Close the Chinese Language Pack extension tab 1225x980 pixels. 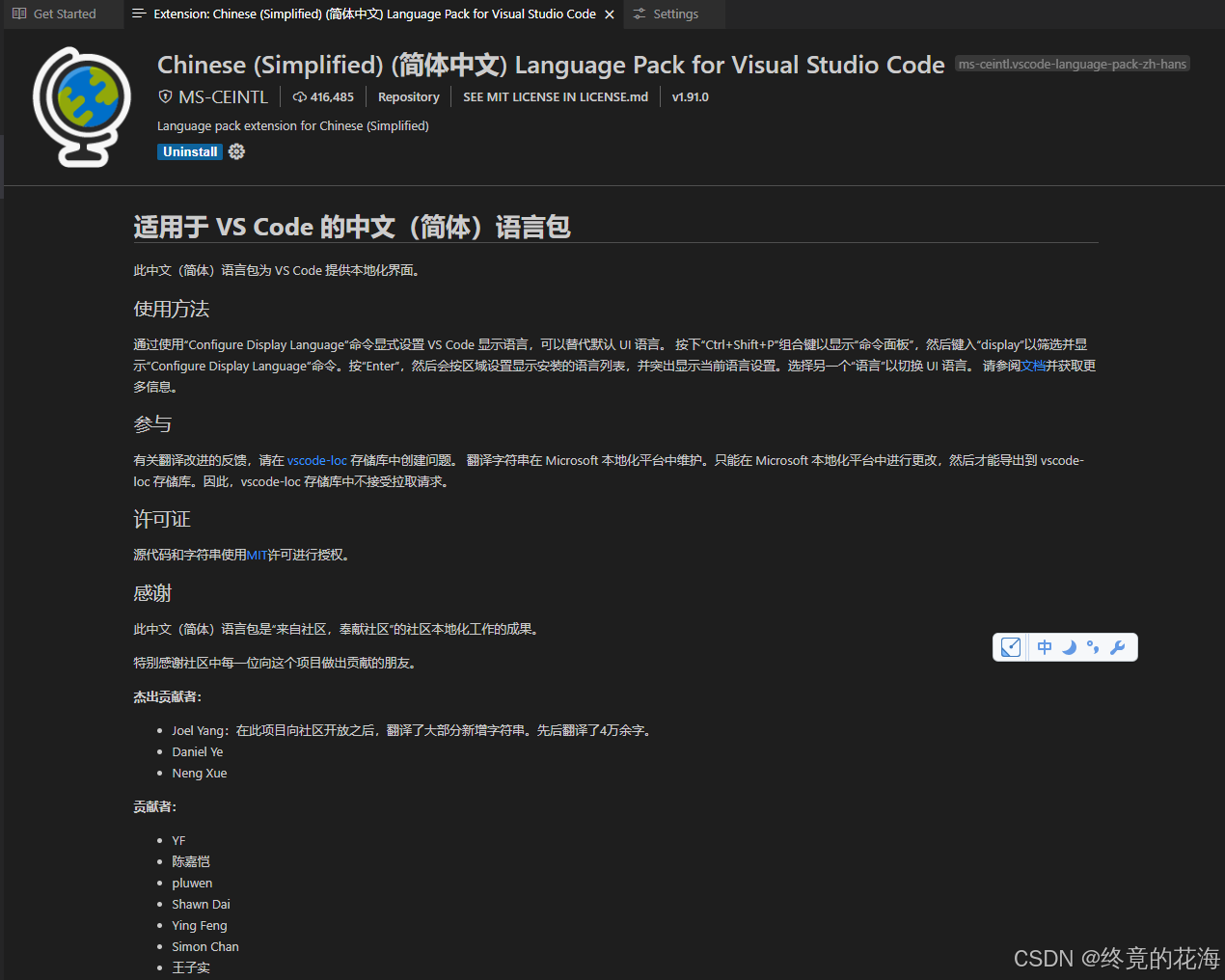(x=609, y=14)
